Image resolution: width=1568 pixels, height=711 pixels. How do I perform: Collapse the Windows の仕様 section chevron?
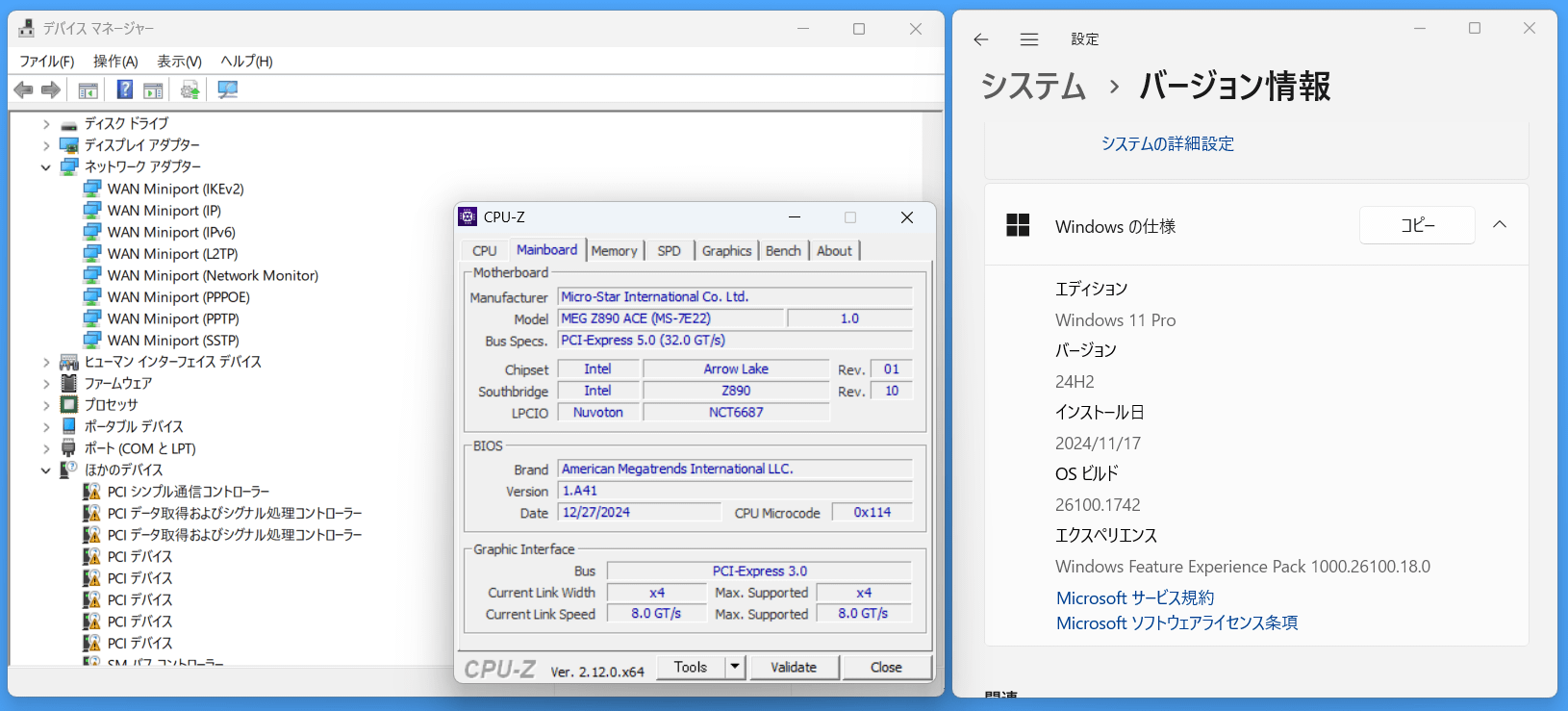point(1499,225)
